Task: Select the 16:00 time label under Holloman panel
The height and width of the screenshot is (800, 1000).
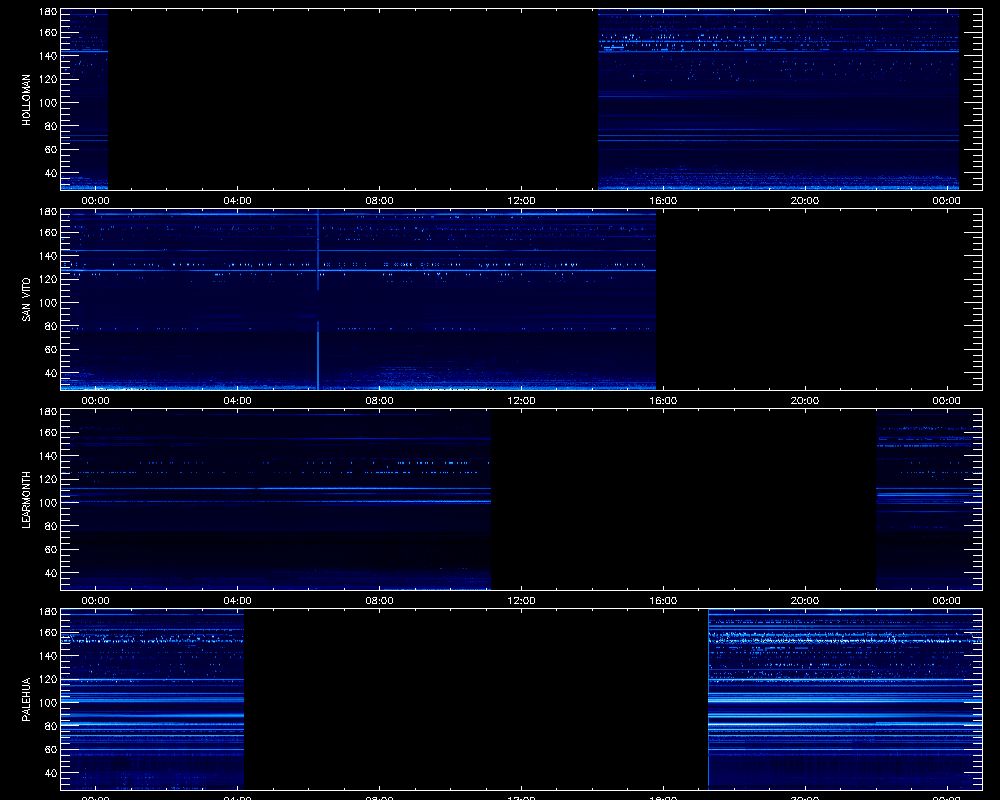Action: [x=663, y=200]
